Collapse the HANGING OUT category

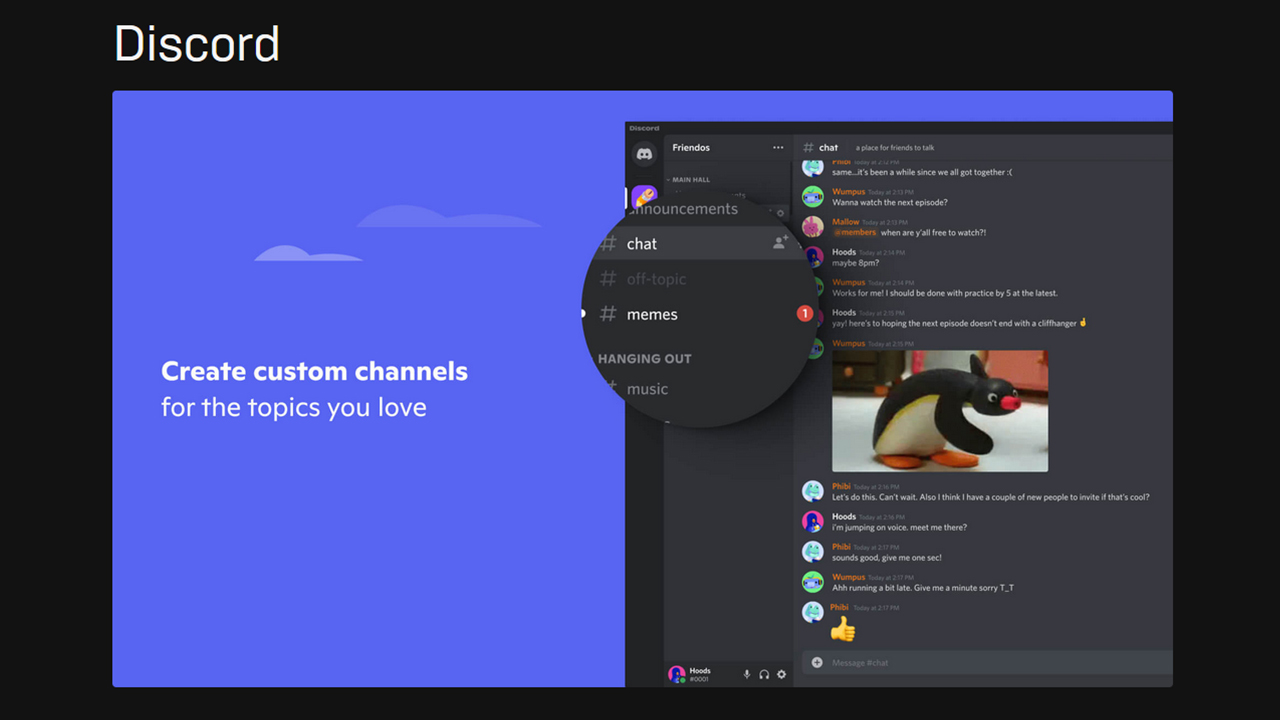pyautogui.click(x=644, y=358)
